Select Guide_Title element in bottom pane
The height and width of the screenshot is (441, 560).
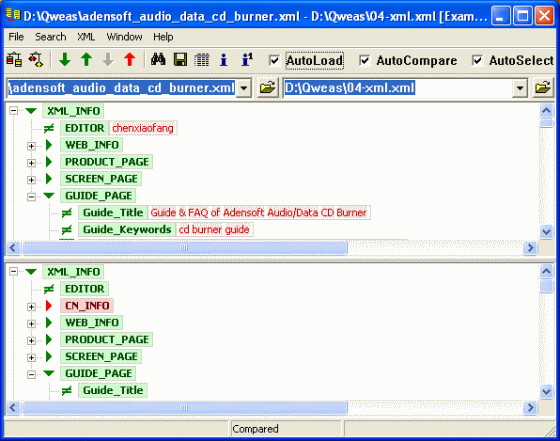(113, 390)
